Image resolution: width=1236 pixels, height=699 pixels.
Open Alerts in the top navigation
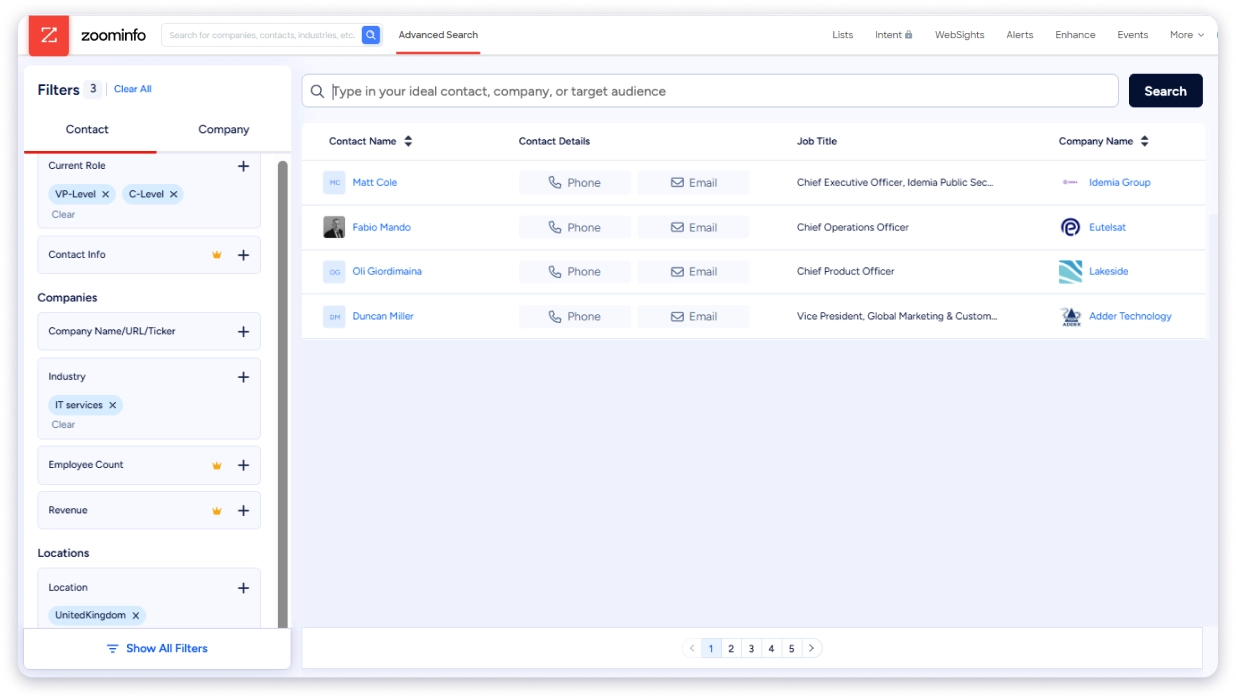coord(1020,35)
